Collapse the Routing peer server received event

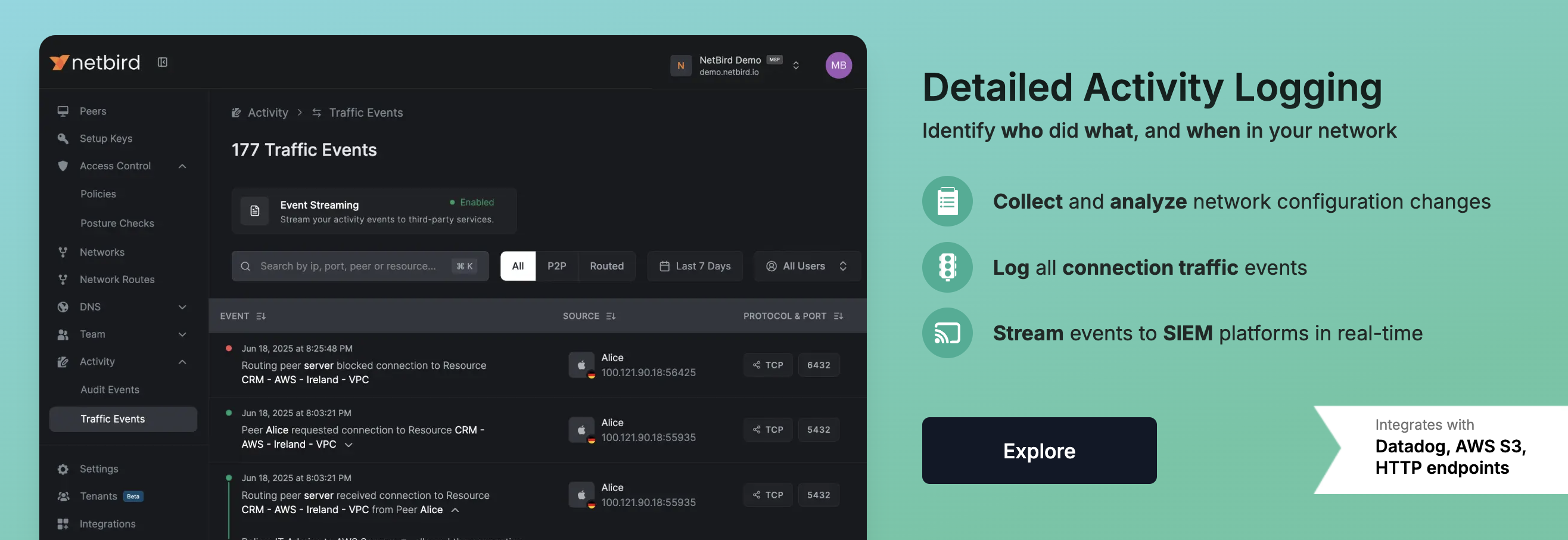point(455,510)
